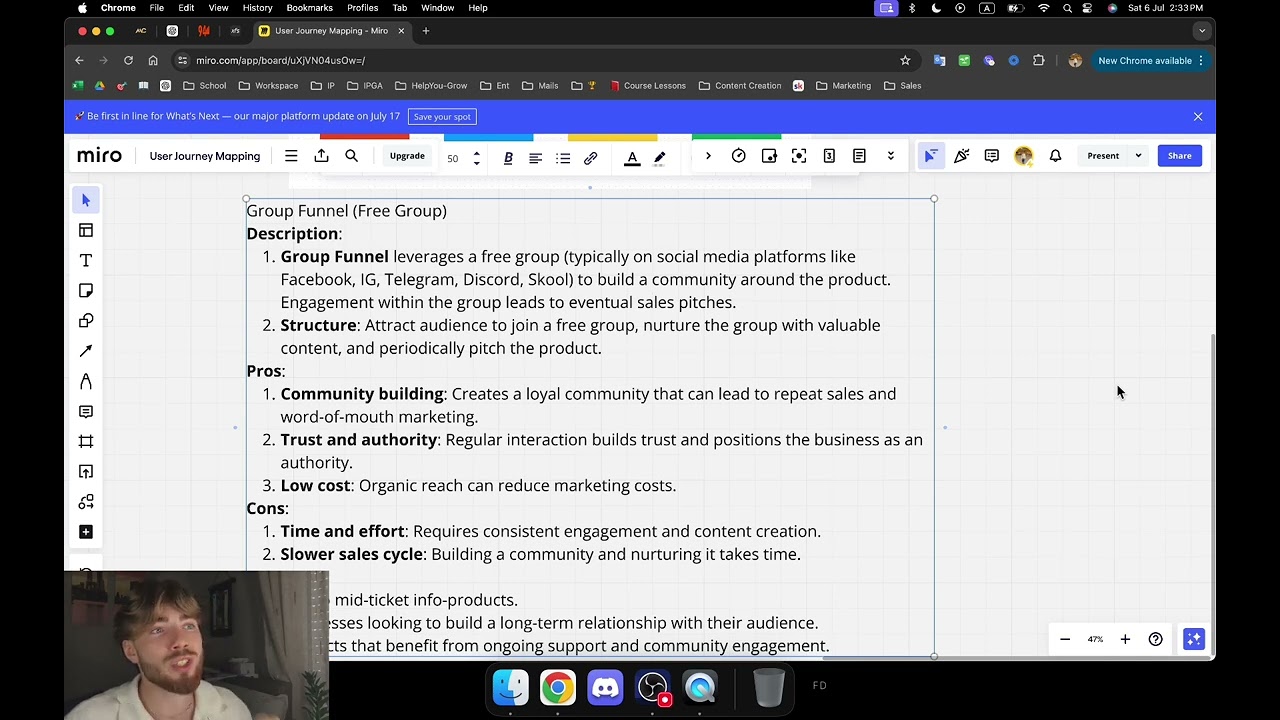
Task: Open the Miro main menu hamburger icon
Action: (x=291, y=156)
